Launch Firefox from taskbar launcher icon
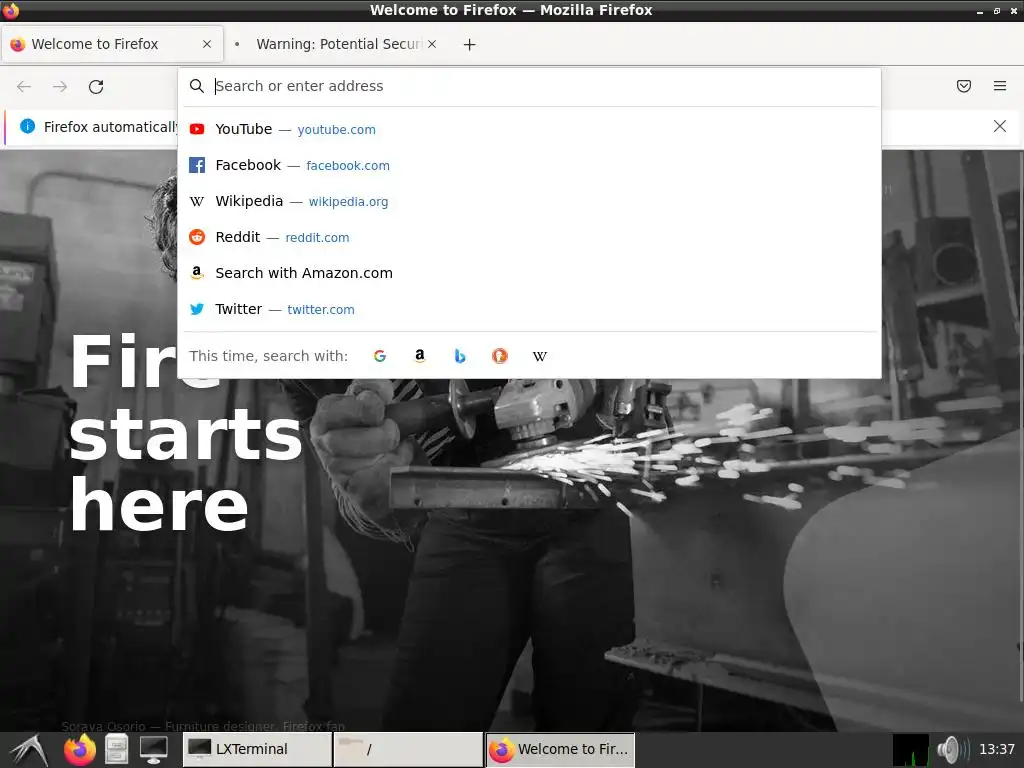 80,750
